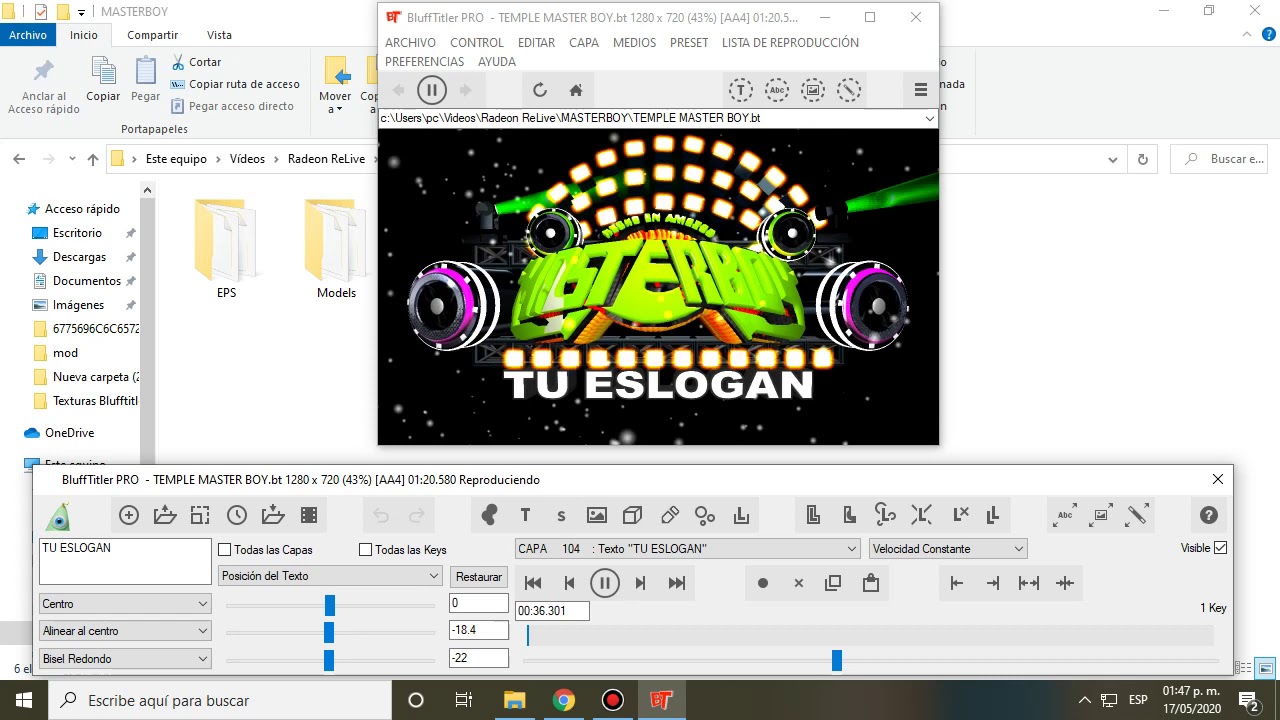
Task: Click the open show folder icon
Action: point(165,516)
